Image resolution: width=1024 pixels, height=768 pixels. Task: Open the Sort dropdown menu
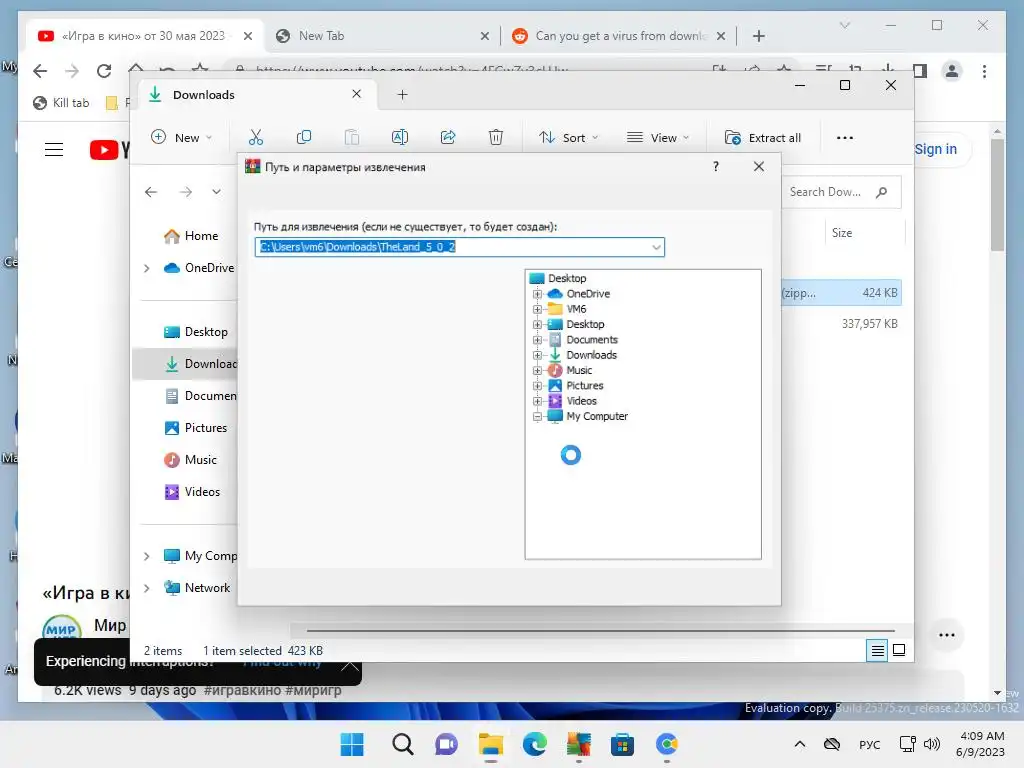coord(568,138)
